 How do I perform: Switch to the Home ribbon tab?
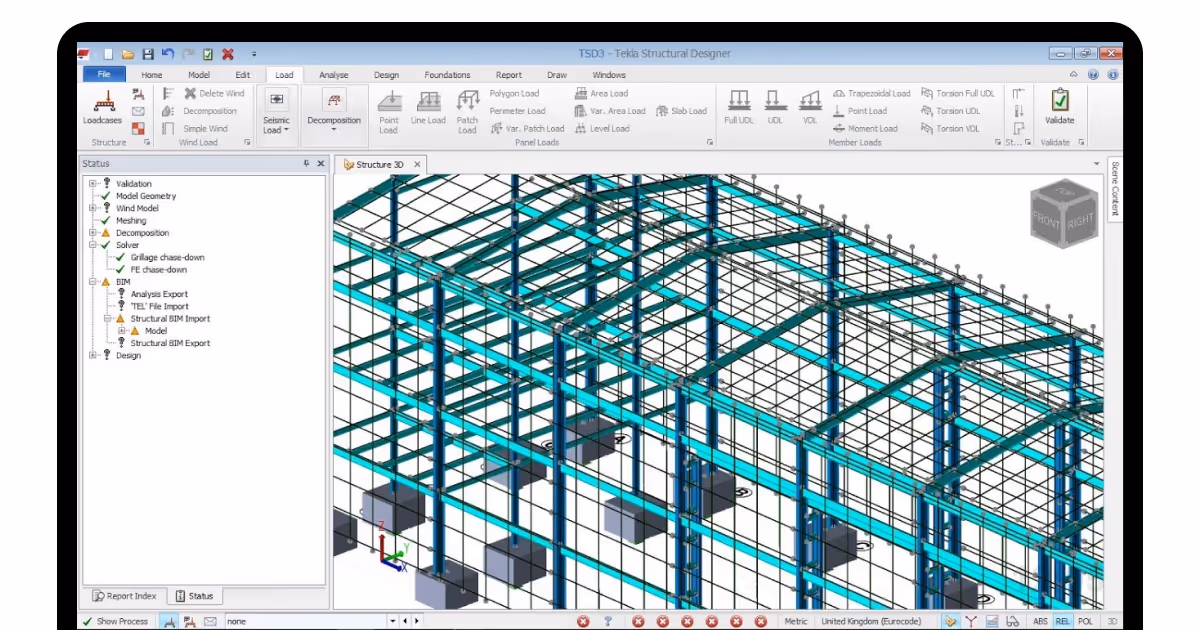[152, 75]
